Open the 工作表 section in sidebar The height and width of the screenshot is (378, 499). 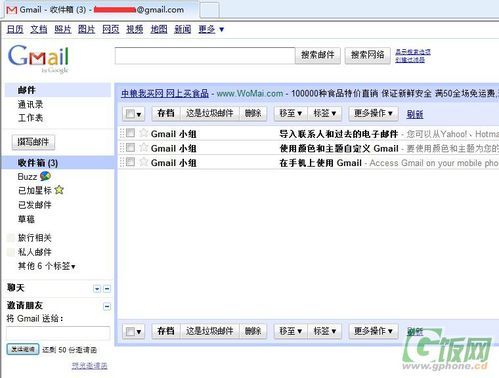coord(30,118)
